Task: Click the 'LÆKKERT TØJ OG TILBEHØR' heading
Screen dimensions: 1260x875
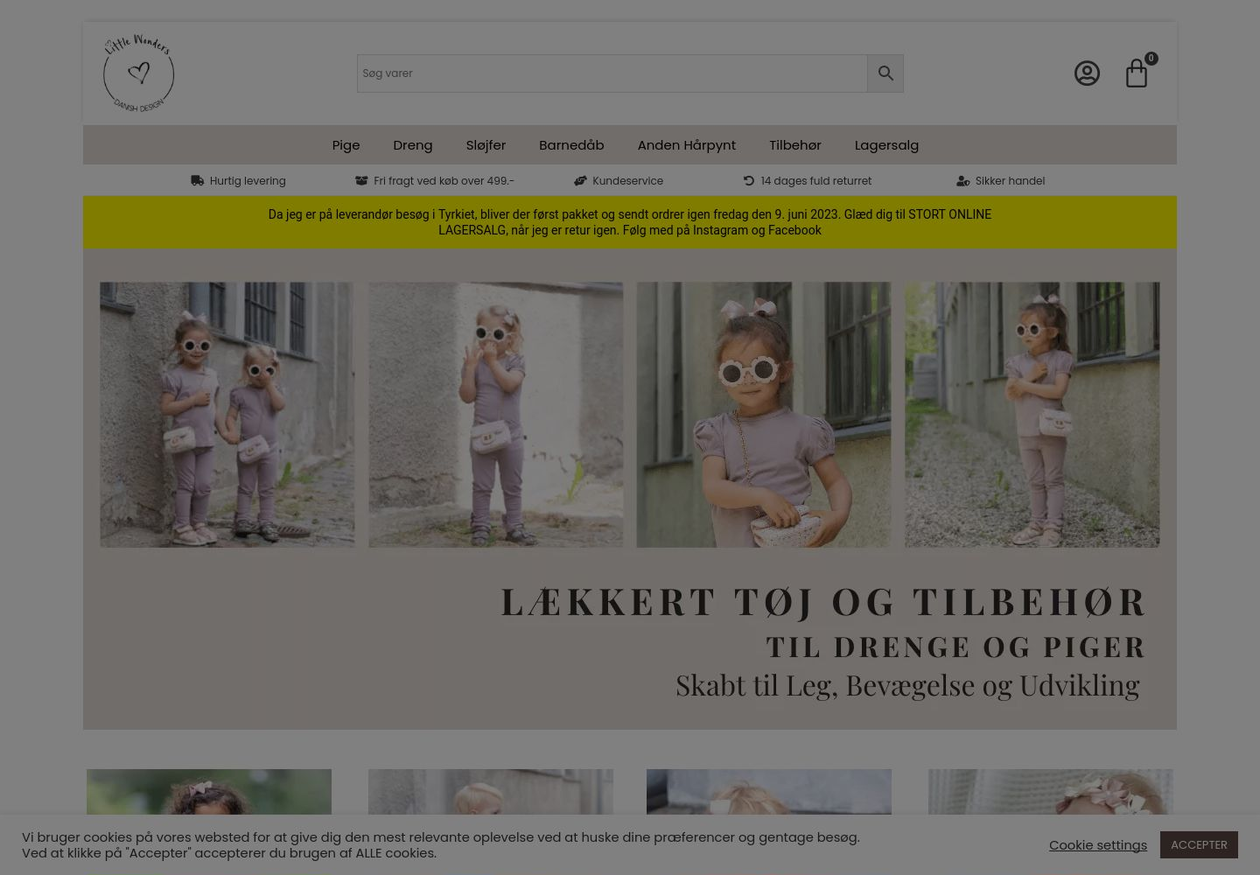Action: pyautogui.click(x=823, y=601)
